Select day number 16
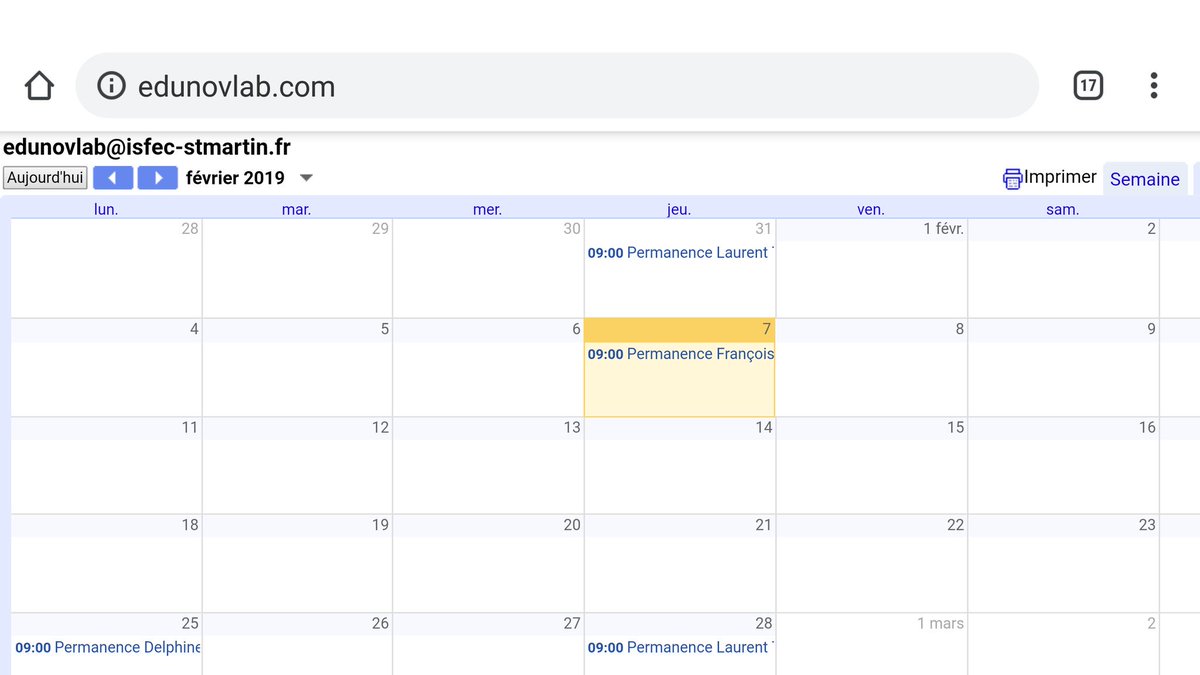This screenshot has height=675, width=1200. tap(1147, 427)
